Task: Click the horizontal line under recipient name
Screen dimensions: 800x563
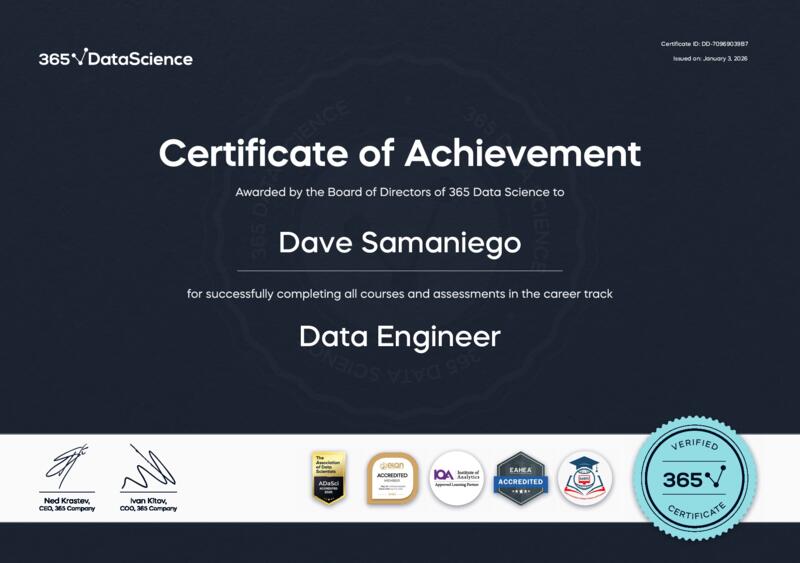Action: (x=400, y=270)
